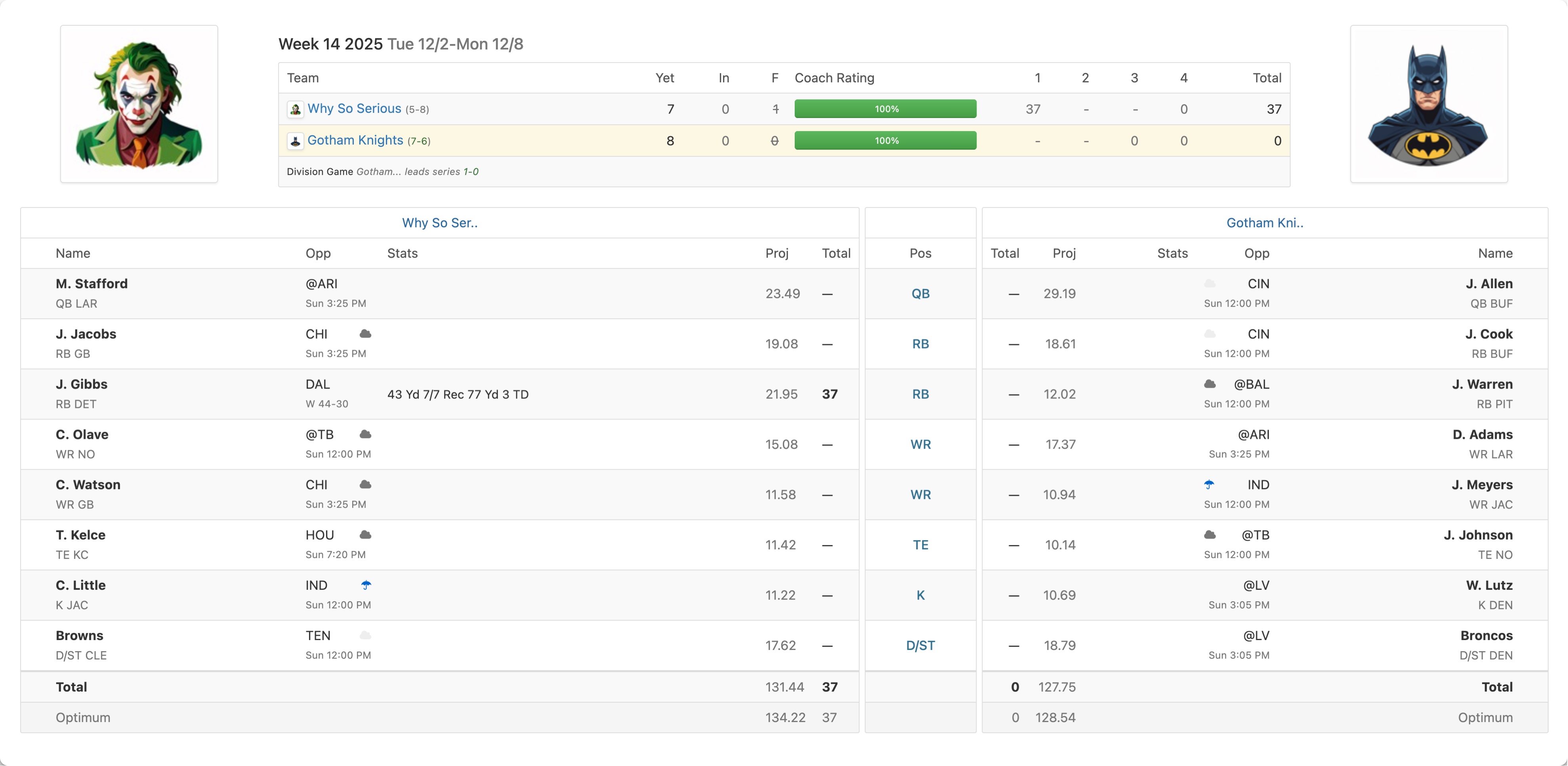The width and height of the screenshot is (1568, 766).
Task: Open the large Joker team avatar
Action: (139, 104)
